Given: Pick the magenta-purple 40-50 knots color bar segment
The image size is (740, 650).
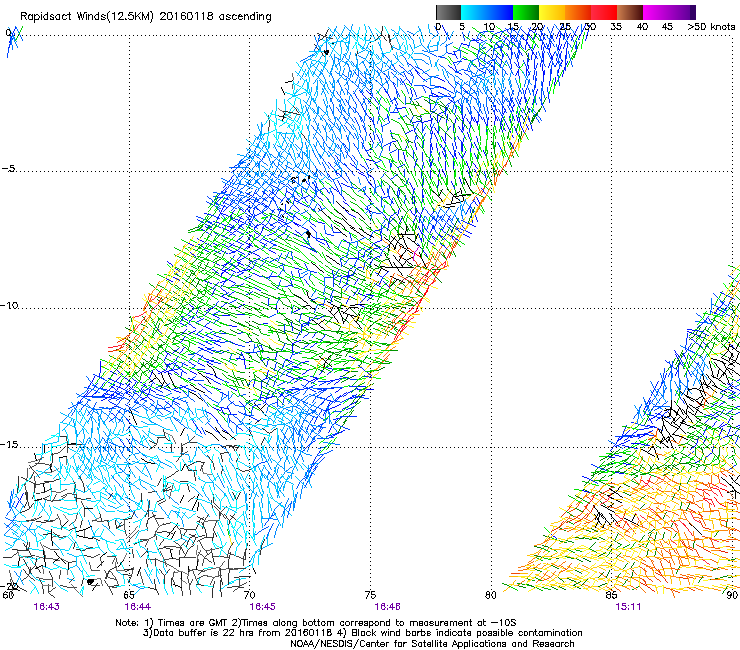Looking at the screenshot, I should [x=669, y=12].
